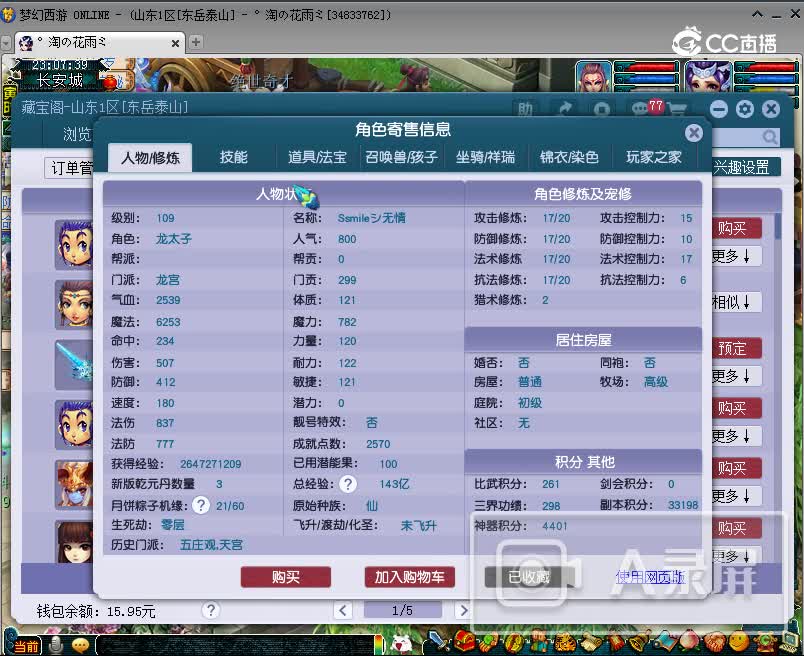Click the purple-haired character portrait at top

[x=708, y=76]
